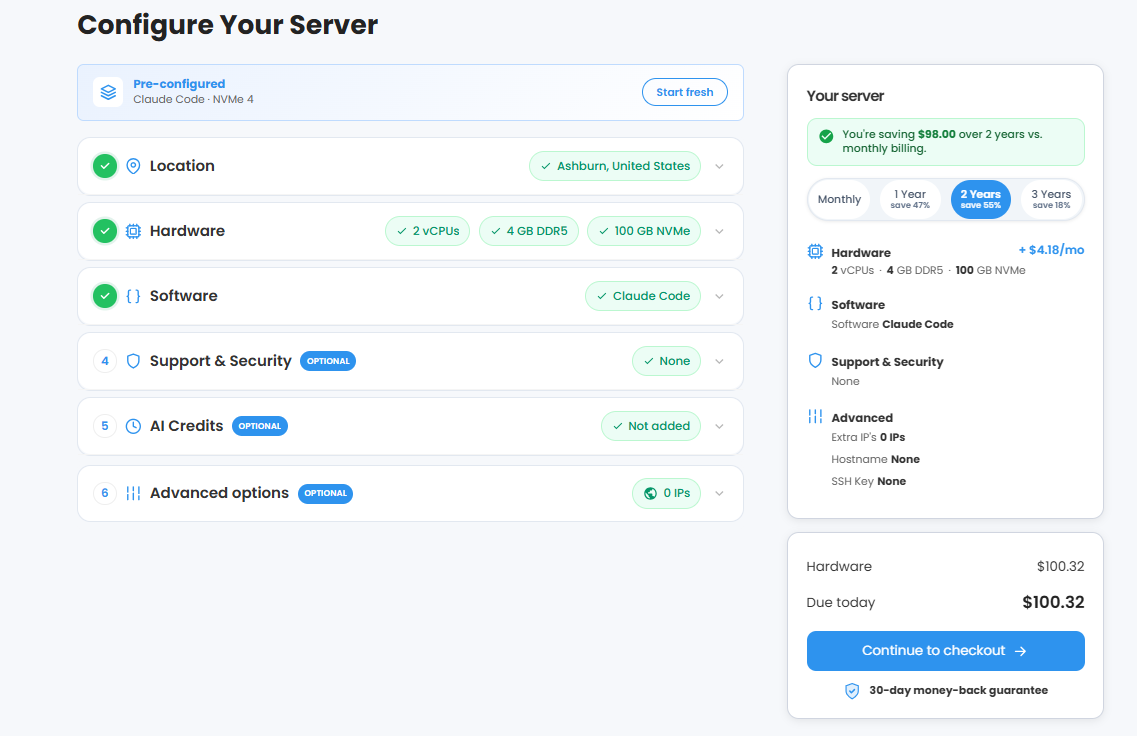The height and width of the screenshot is (736, 1137).
Task: Click the money-back guarantee shield icon
Action: pyautogui.click(x=852, y=691)
